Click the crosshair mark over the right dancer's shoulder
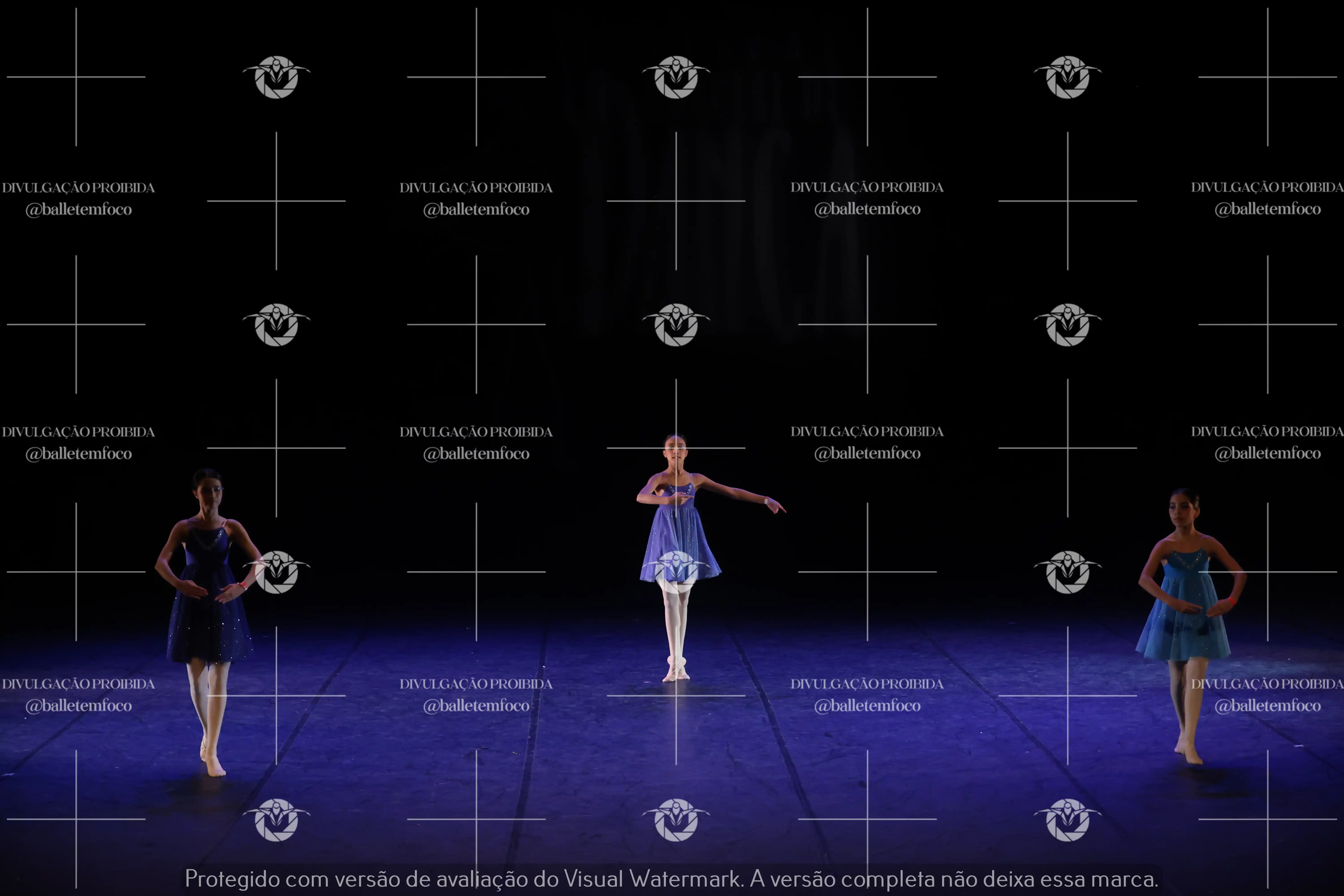 [1267, 571]
